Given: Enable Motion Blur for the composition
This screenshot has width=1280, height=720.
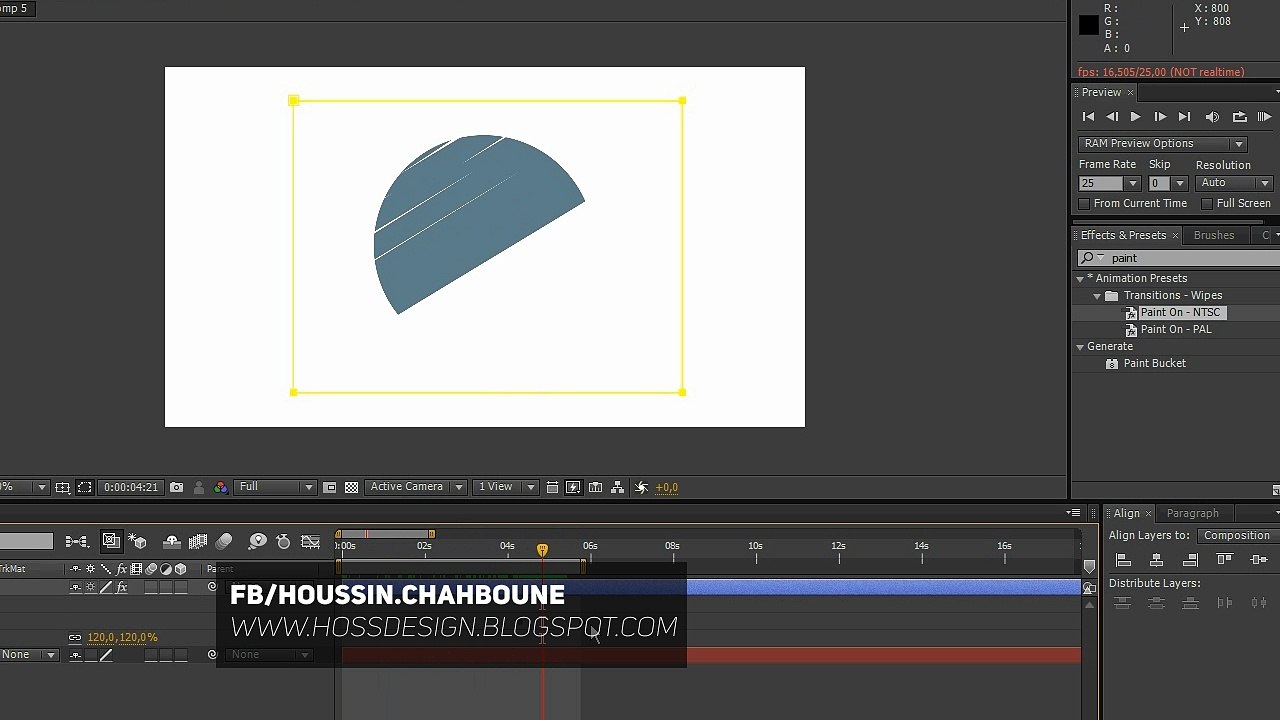Looking at the screenshot, I should (224, 542).
